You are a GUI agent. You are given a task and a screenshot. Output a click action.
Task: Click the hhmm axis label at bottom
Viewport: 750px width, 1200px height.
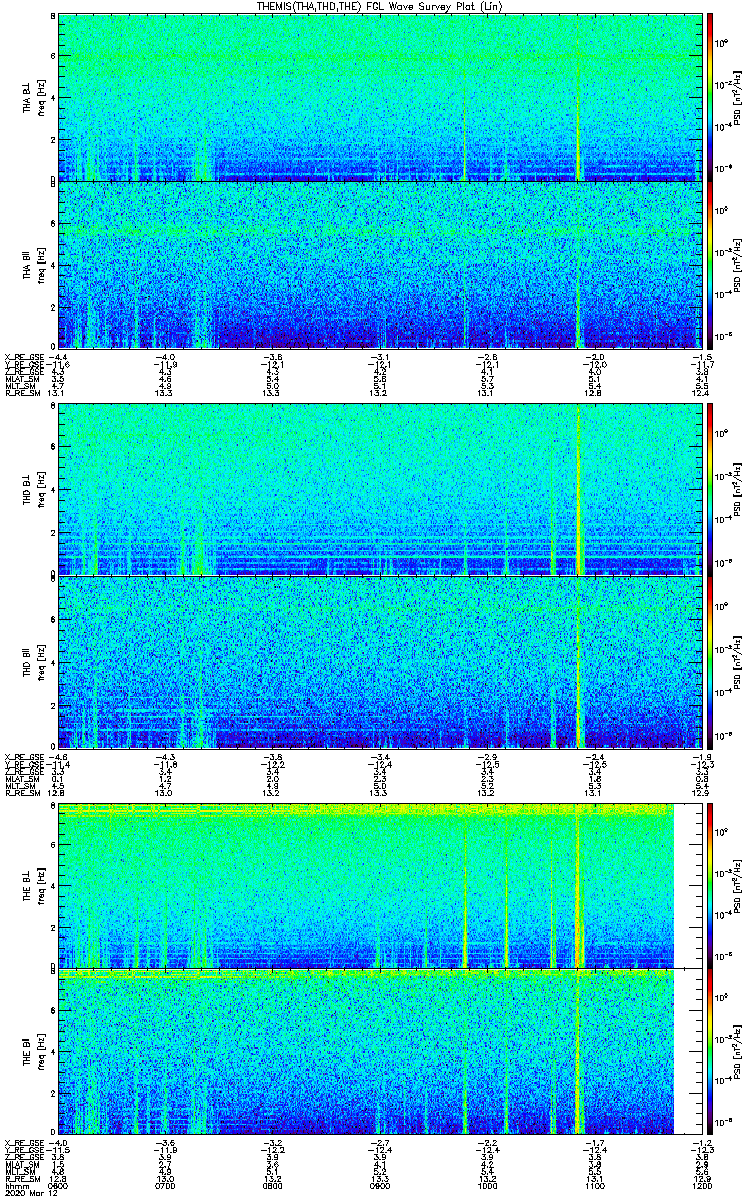point(14,1186)
